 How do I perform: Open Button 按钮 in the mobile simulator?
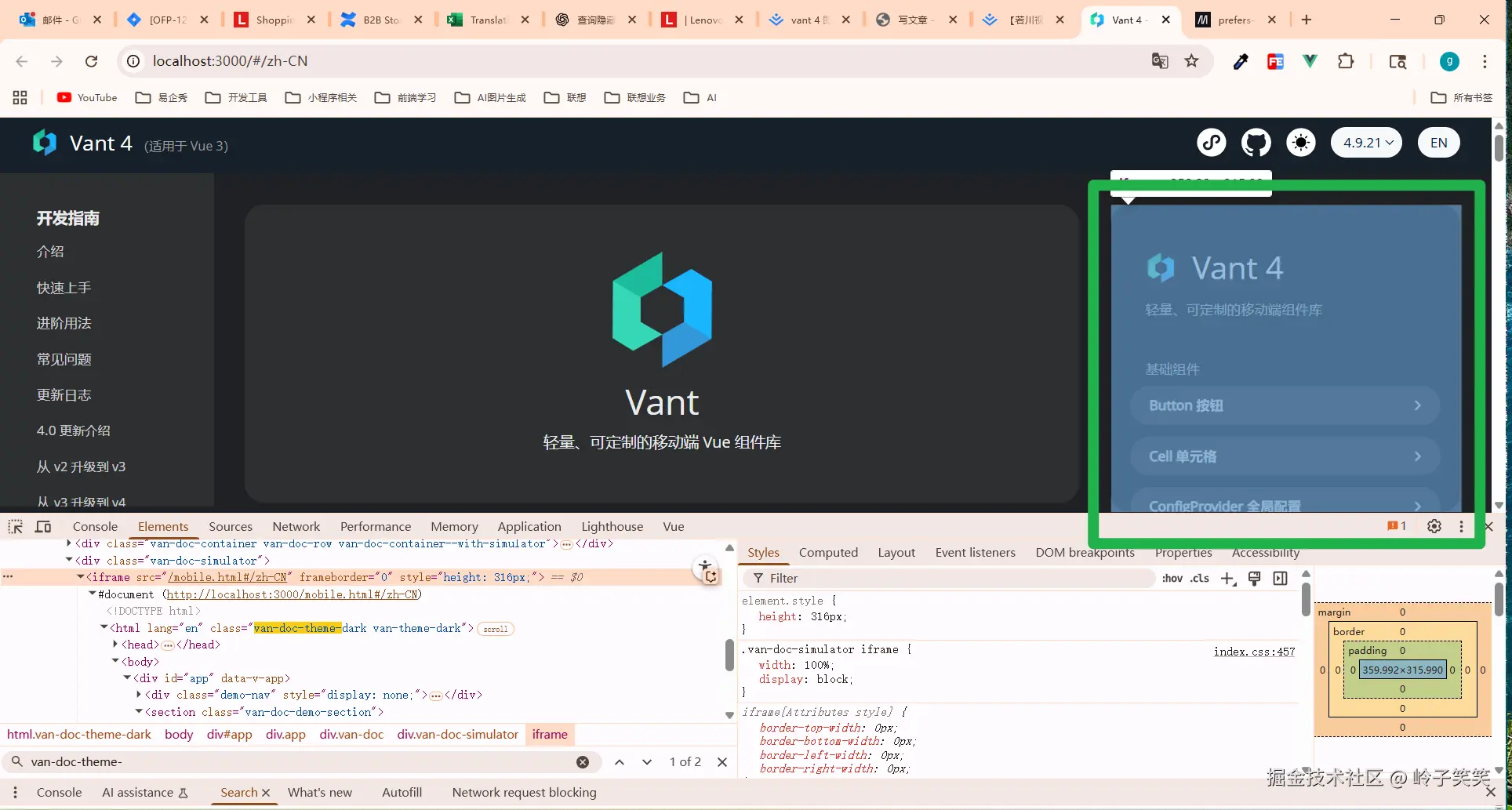tap(1285, 405)
